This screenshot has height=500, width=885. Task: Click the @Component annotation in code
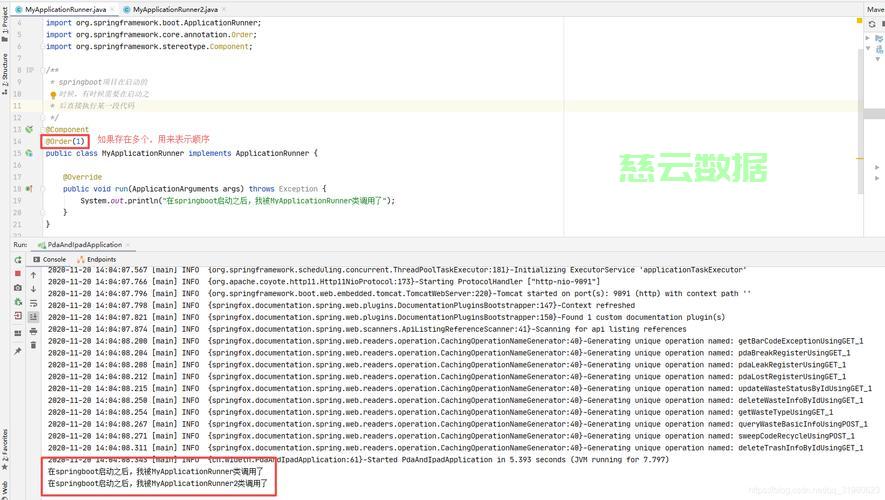(67, 129)
